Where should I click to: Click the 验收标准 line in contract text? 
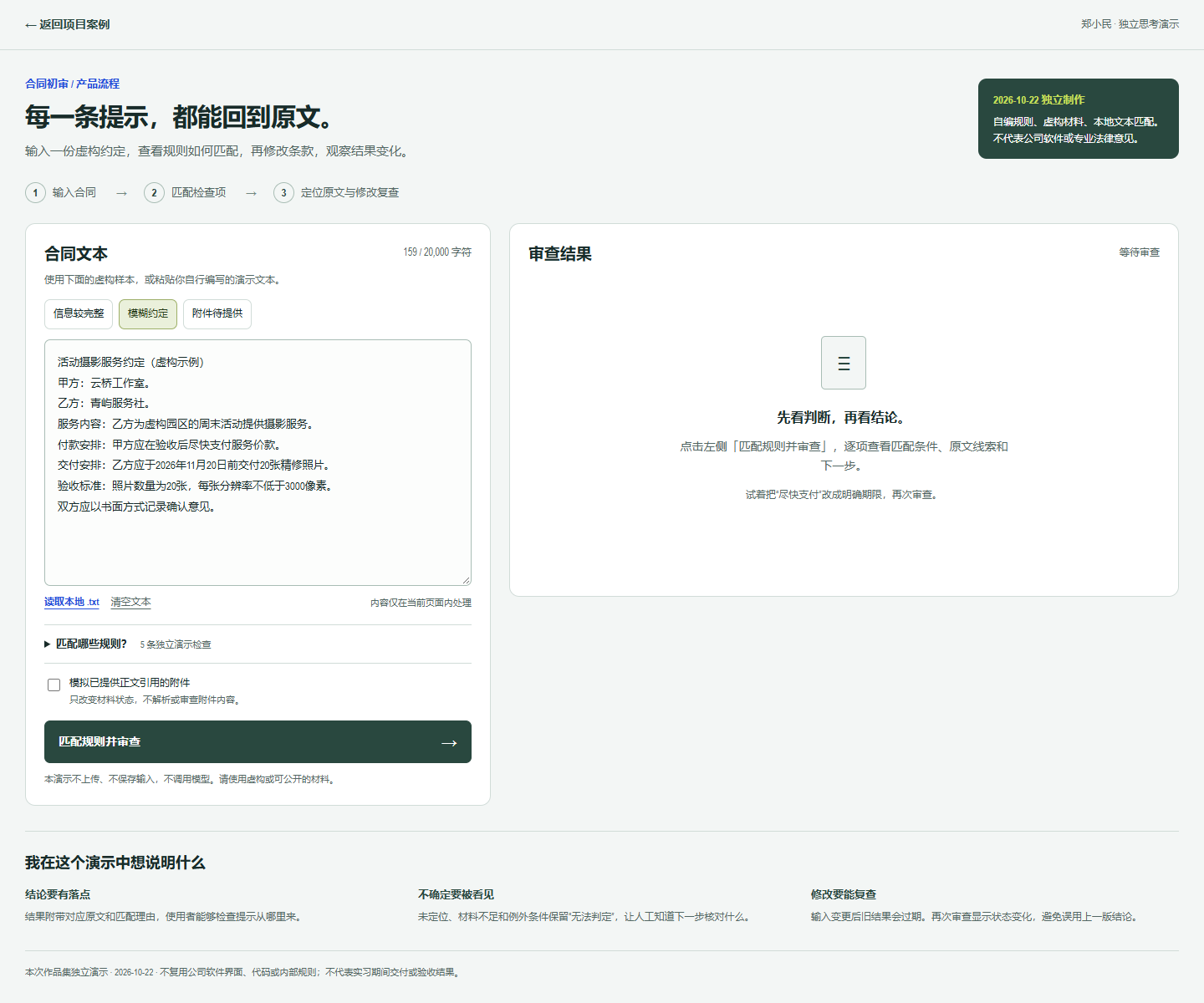point(195,486)
